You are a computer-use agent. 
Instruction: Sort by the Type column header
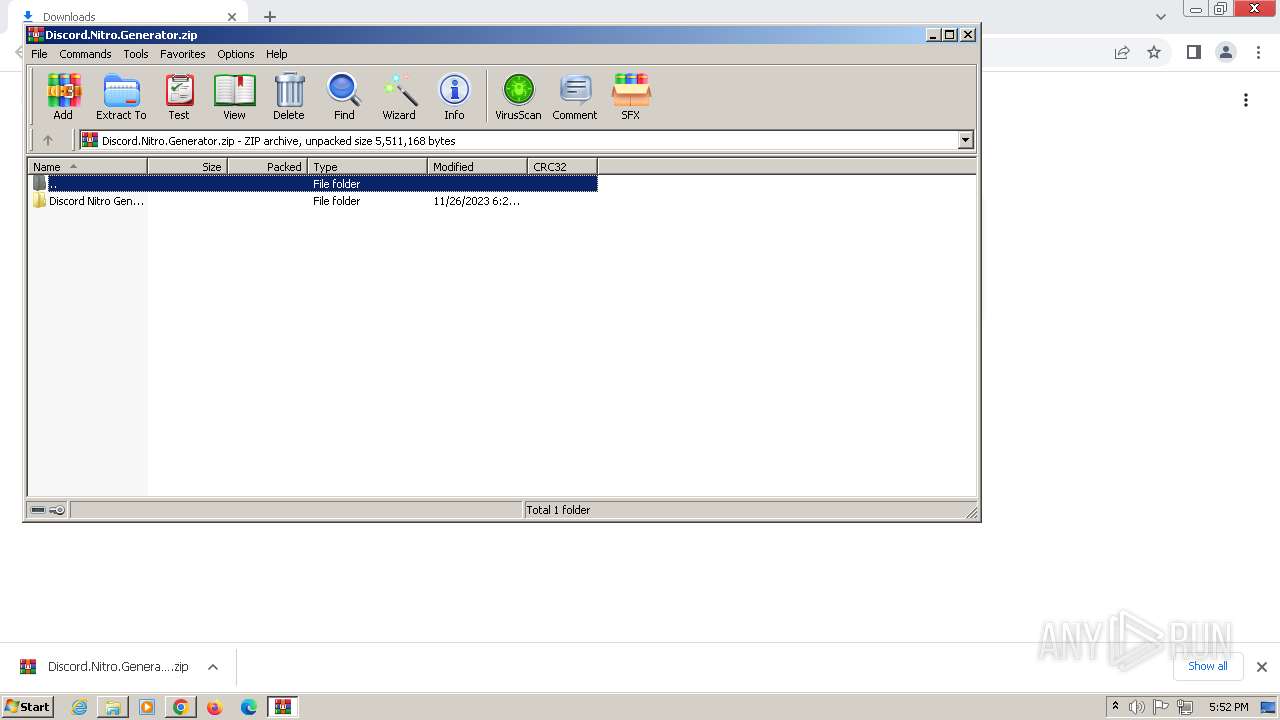point(367,166)
